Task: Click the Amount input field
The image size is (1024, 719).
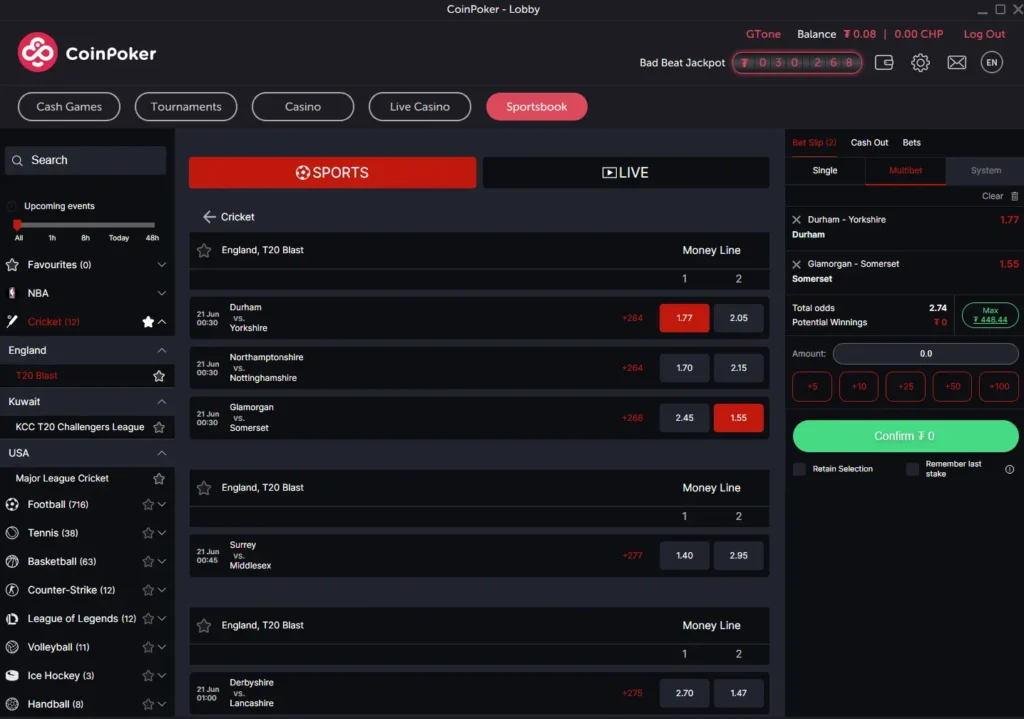Action: click(x=925, y=354)
